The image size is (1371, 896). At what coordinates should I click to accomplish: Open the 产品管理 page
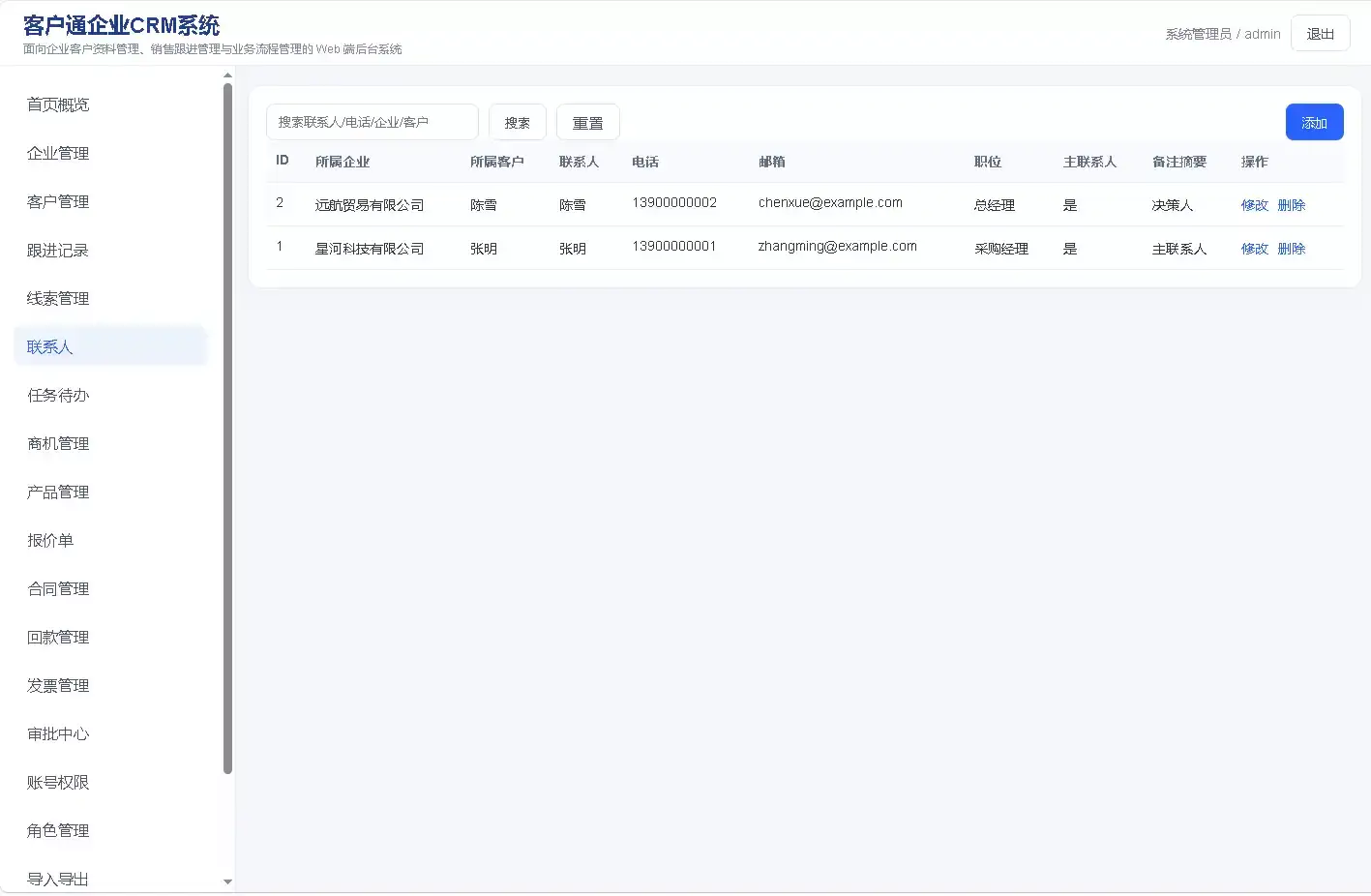(x=58, y=492)
